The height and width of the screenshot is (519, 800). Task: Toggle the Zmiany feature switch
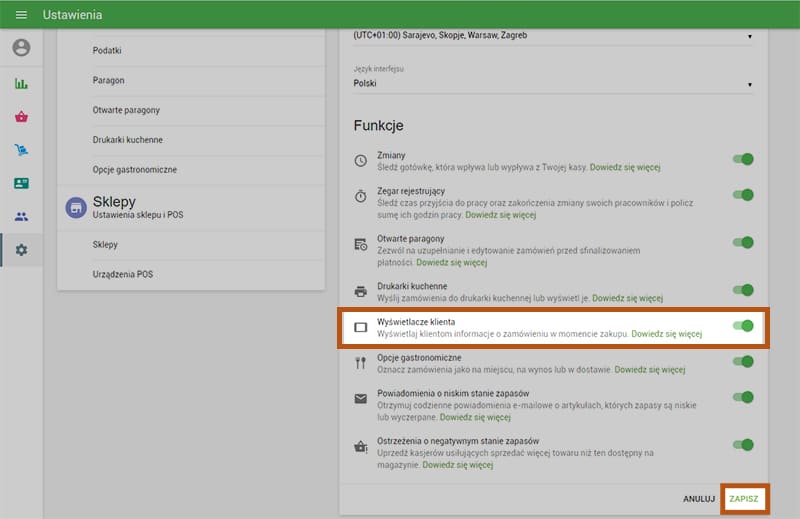coord(743,159)
